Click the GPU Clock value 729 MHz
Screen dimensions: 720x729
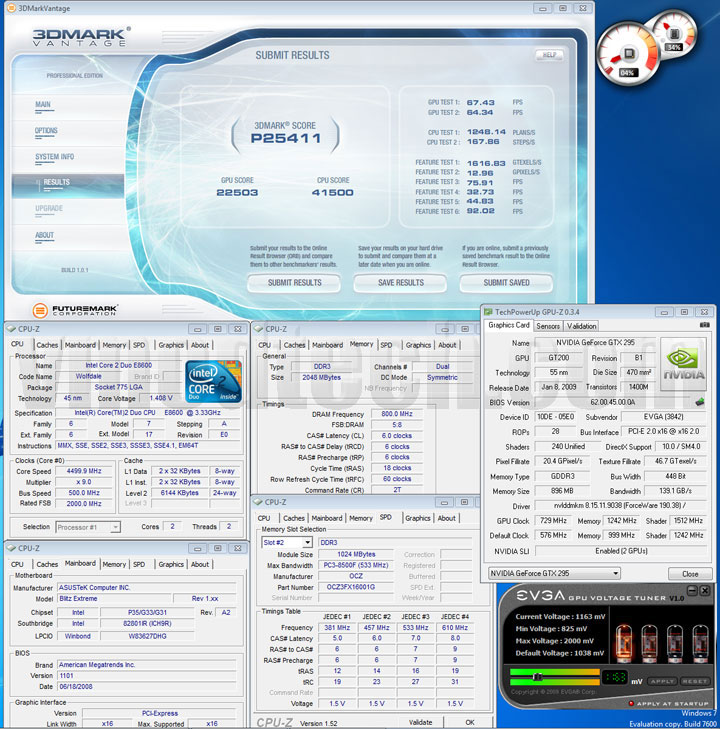(x=554, y=521)
